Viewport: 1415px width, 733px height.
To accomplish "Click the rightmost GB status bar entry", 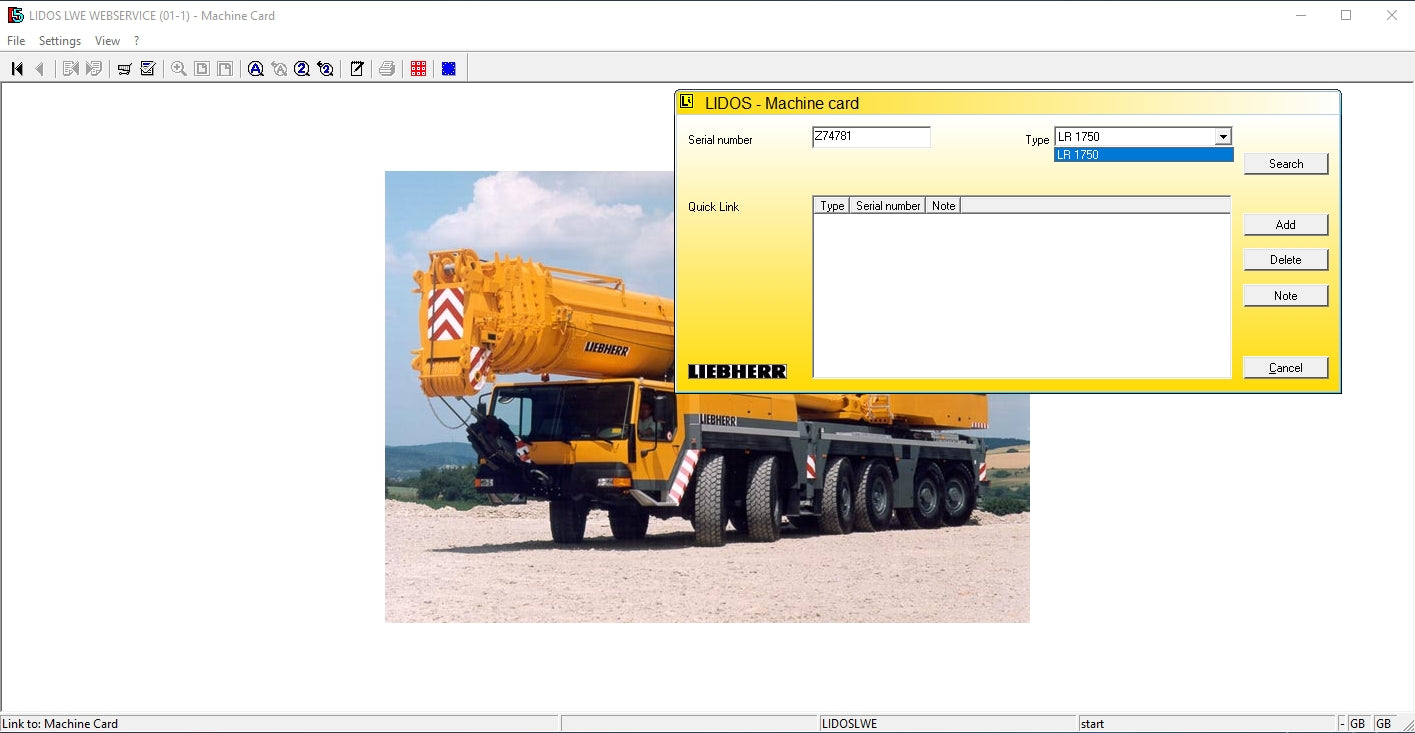I will (1383, 724).
